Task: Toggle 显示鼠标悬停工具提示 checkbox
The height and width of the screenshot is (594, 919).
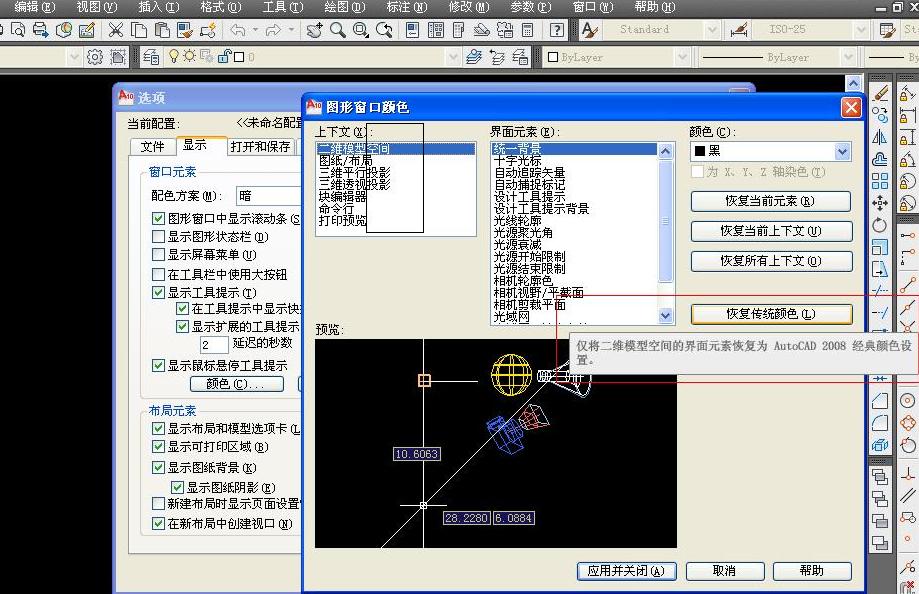Action: 158,366
